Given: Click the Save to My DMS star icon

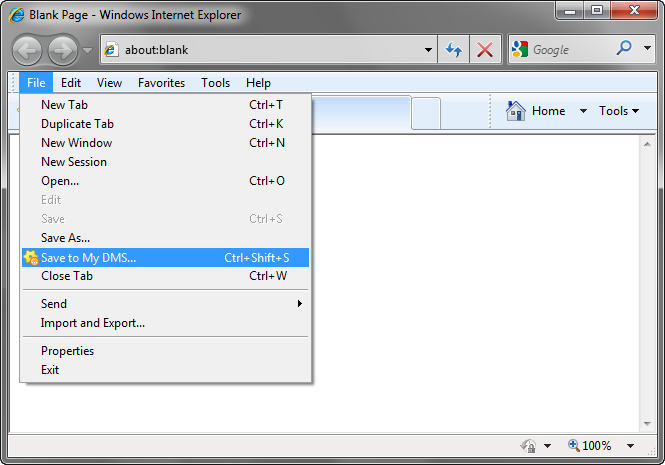Looking at the screenshot, I should click(31, 258).
